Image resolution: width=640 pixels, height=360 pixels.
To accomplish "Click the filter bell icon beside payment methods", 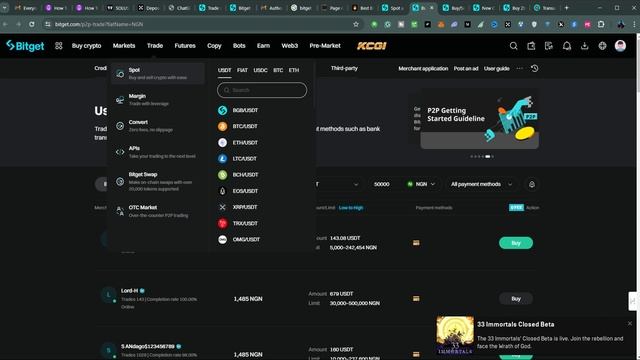I will click(x=532, y=184).
